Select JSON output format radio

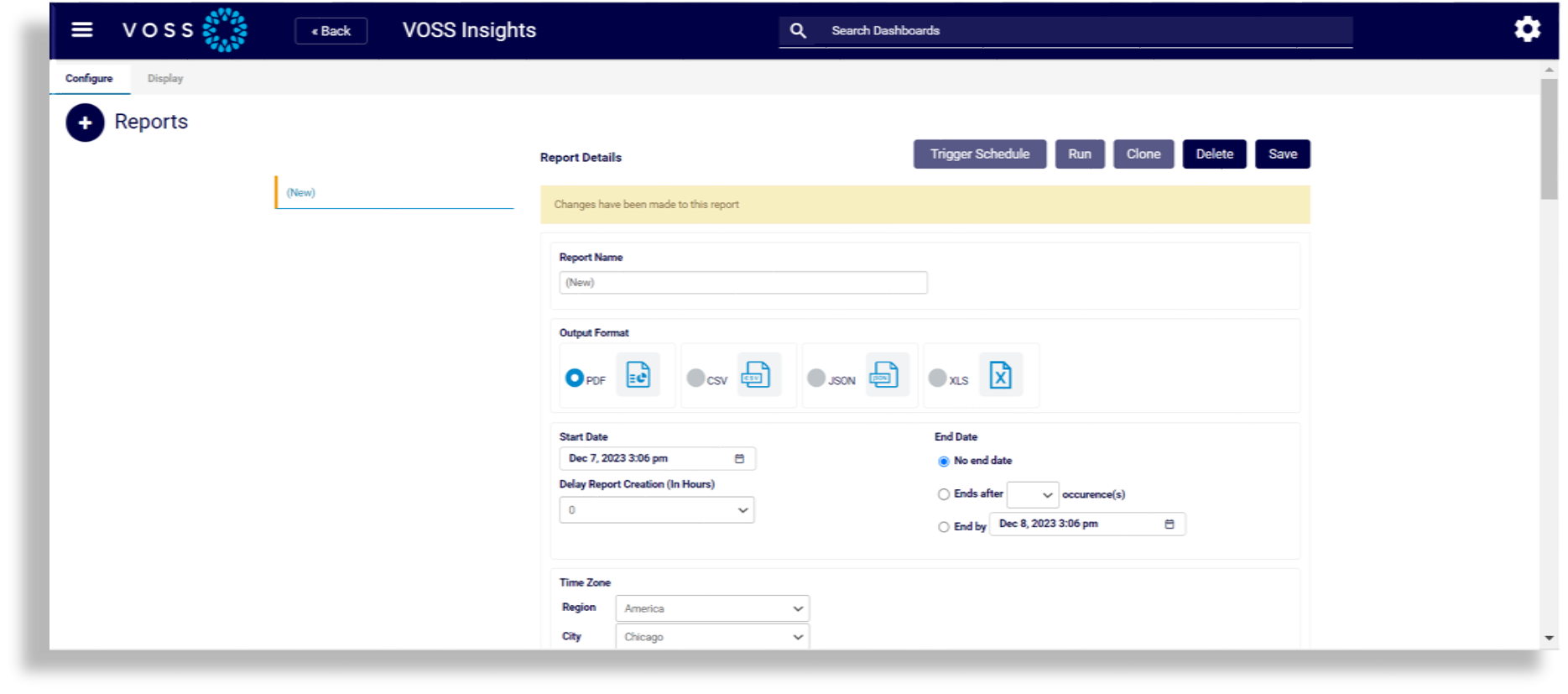pyautogui.click(x=816, y=378)
